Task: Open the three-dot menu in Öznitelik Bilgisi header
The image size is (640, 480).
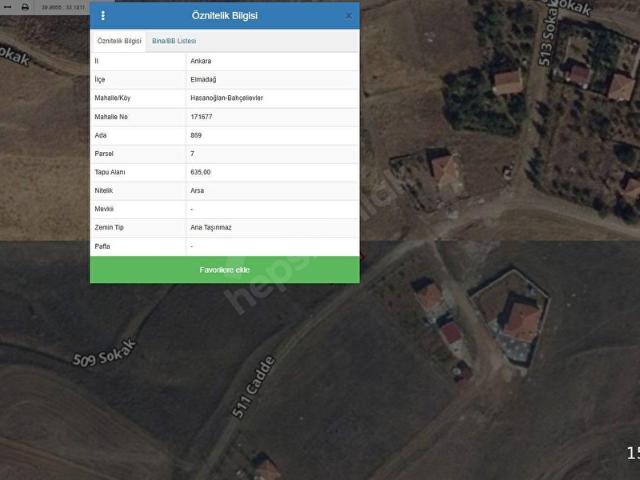Action: [x=103, y=16]
